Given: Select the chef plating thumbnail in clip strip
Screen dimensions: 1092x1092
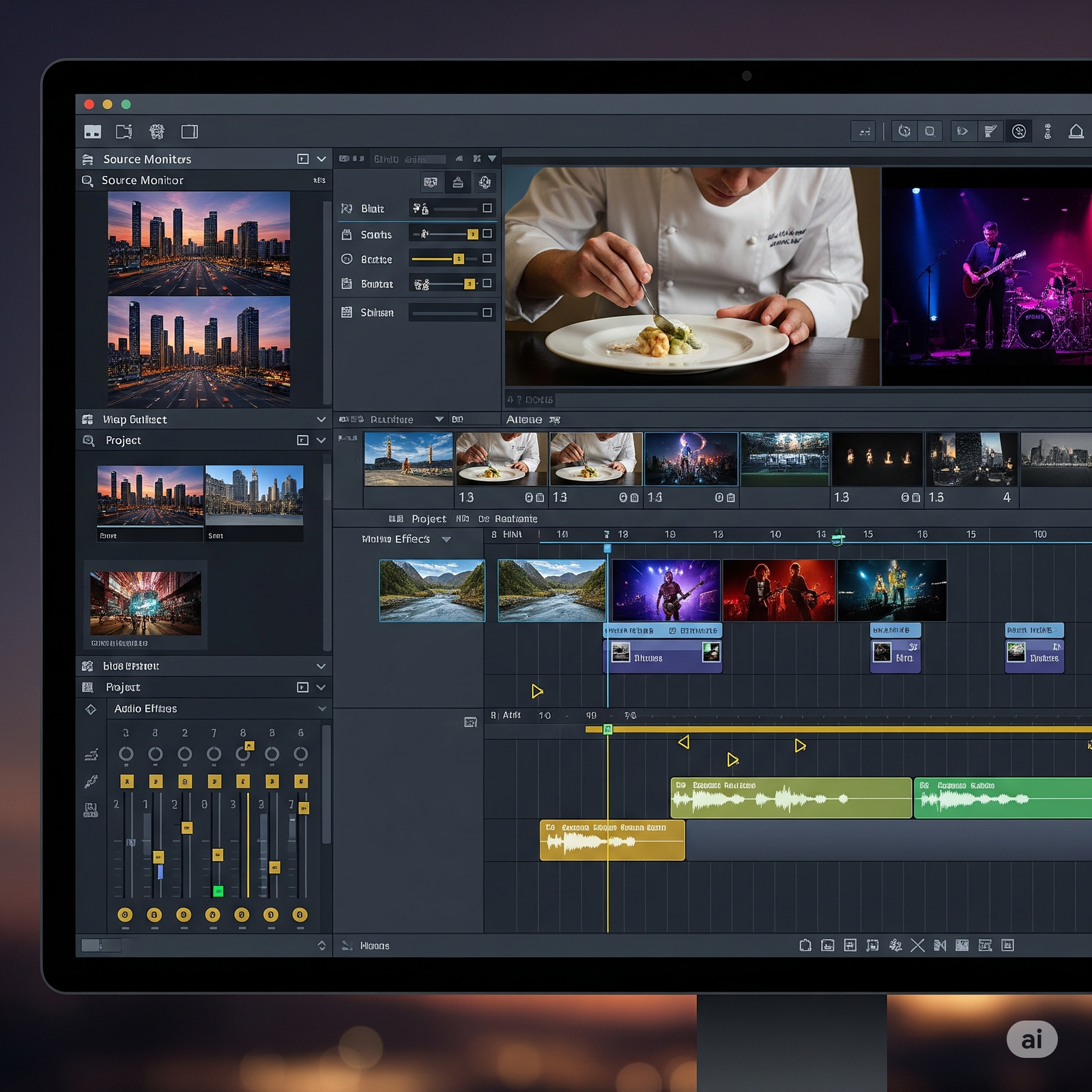Looking at the screenshot, I should pyautogui.click(x=502, y=458).
